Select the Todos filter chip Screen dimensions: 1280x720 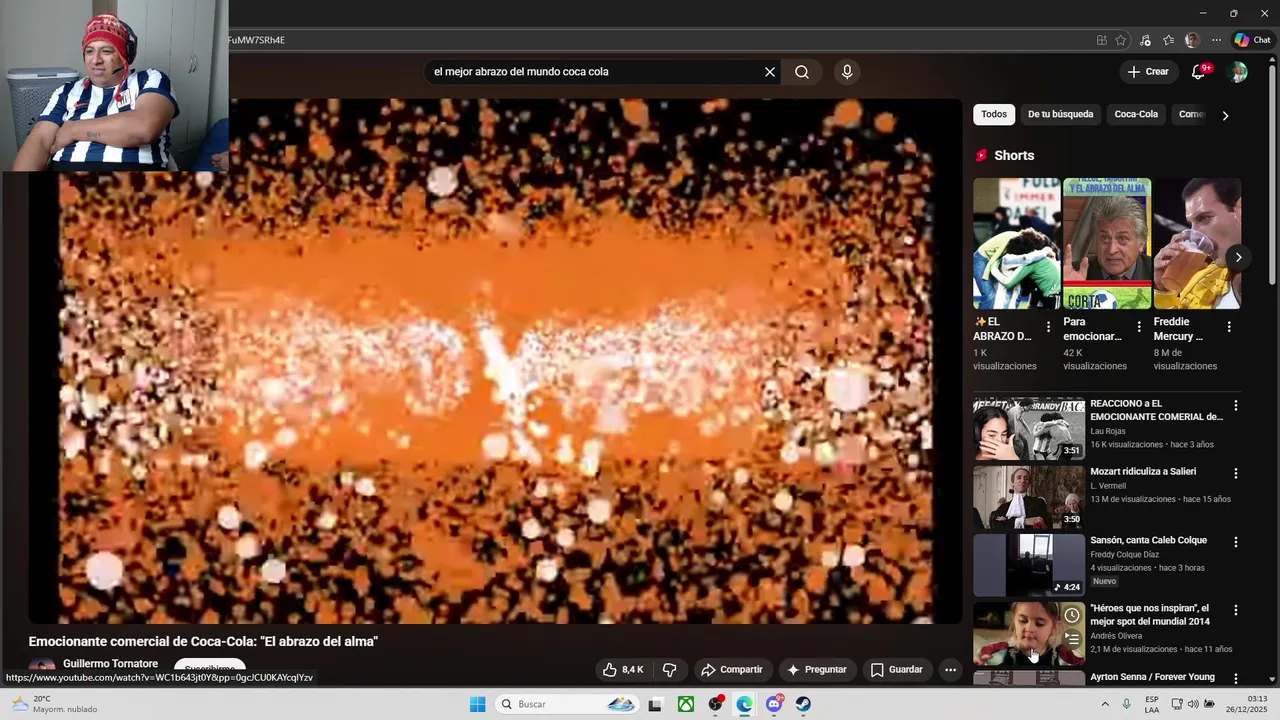pyautogui.click(x=994, y=114)
